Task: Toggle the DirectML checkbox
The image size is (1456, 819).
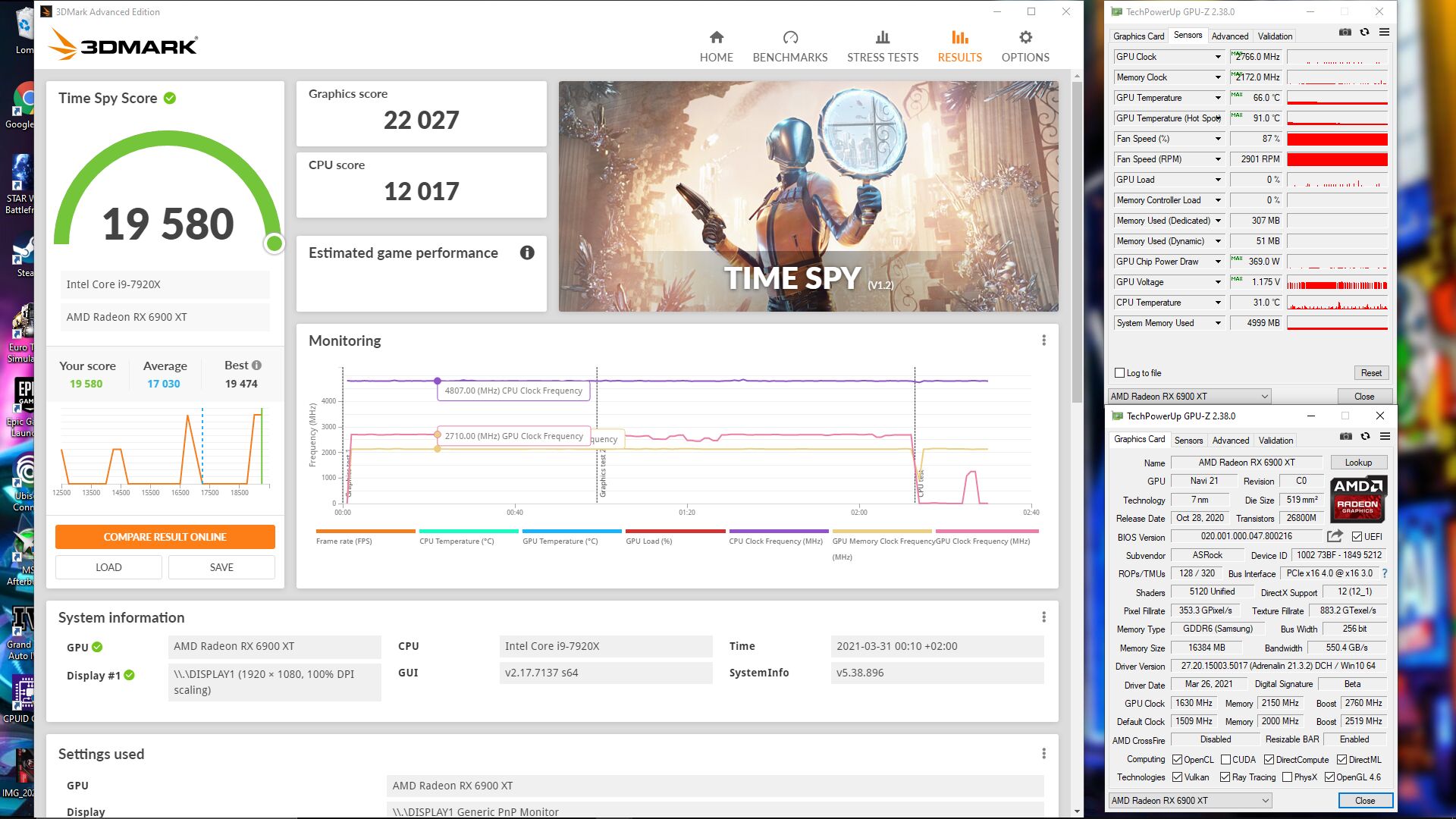Action: click(1341, 760)
